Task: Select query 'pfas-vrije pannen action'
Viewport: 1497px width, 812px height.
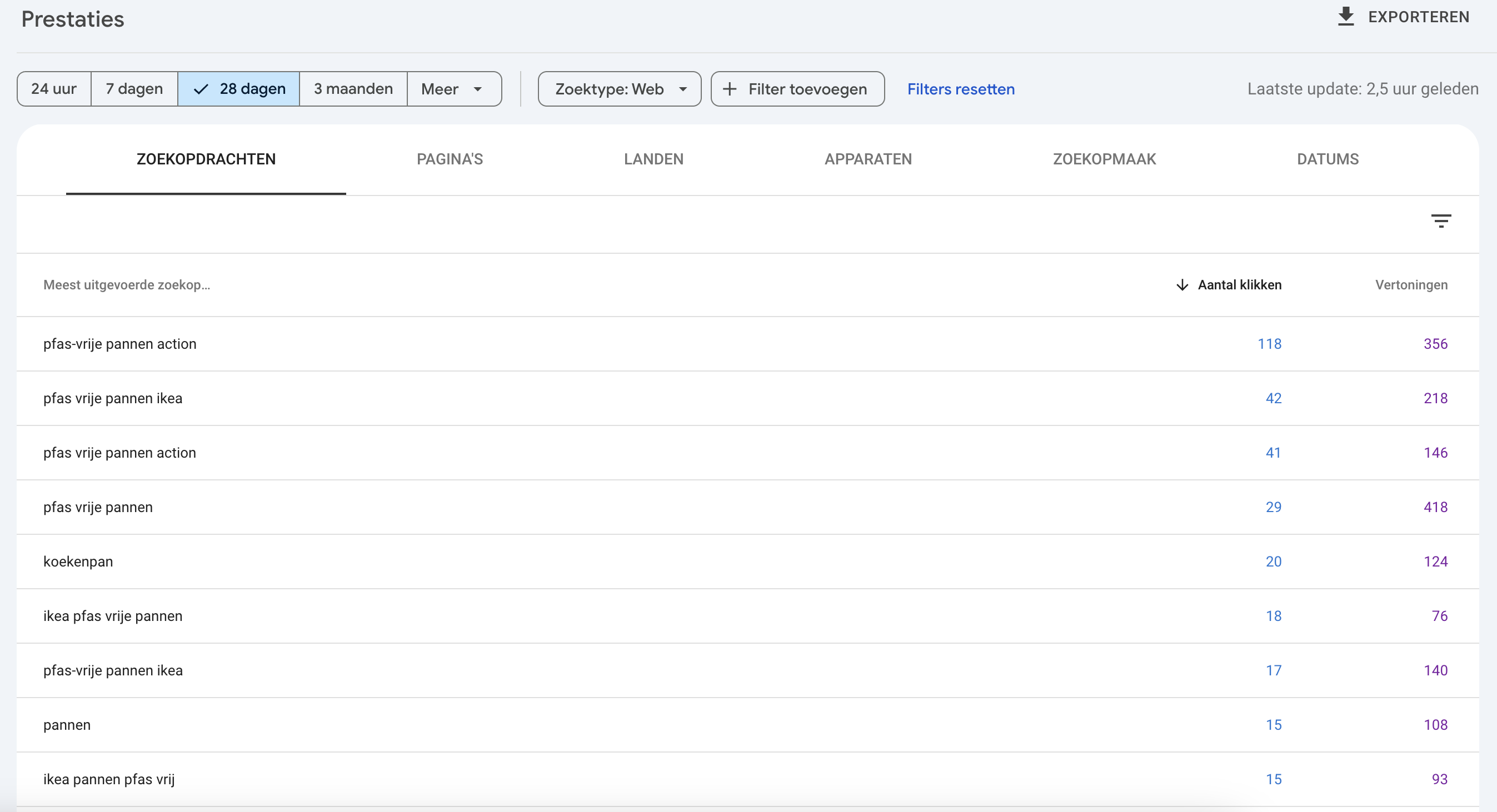Action: pyautogui.click(x=119, y=344)
